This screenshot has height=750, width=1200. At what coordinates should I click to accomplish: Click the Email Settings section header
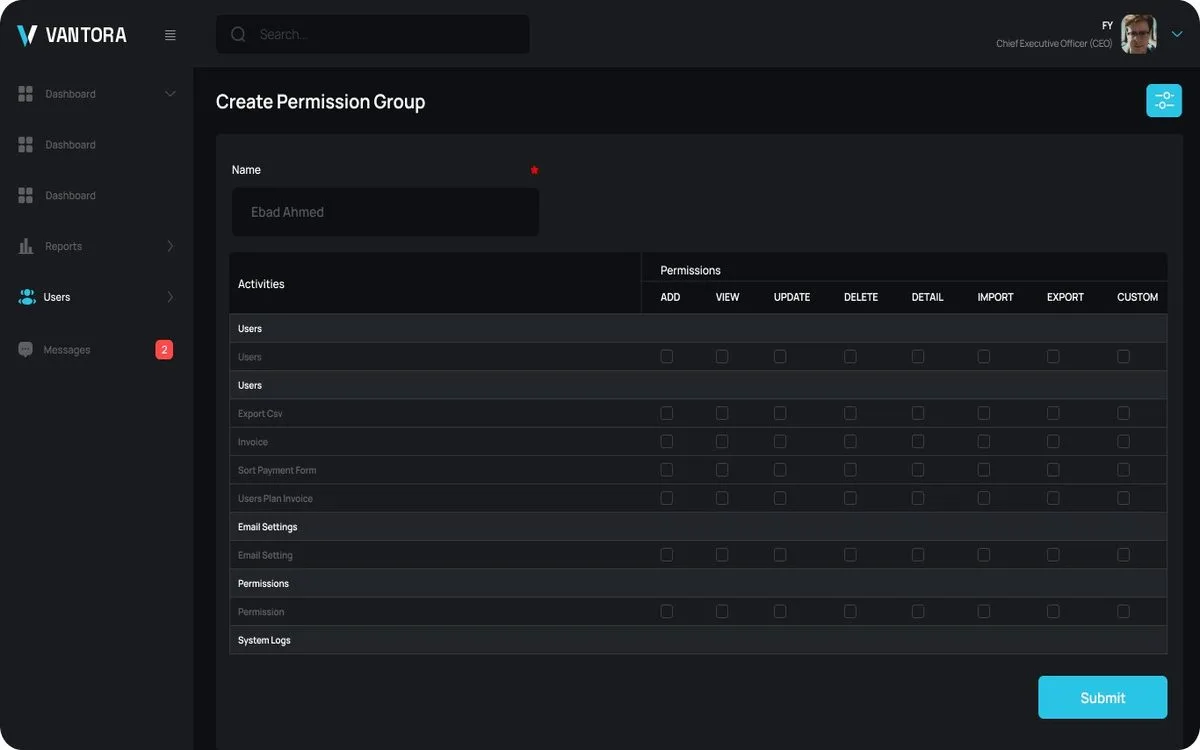267,527
